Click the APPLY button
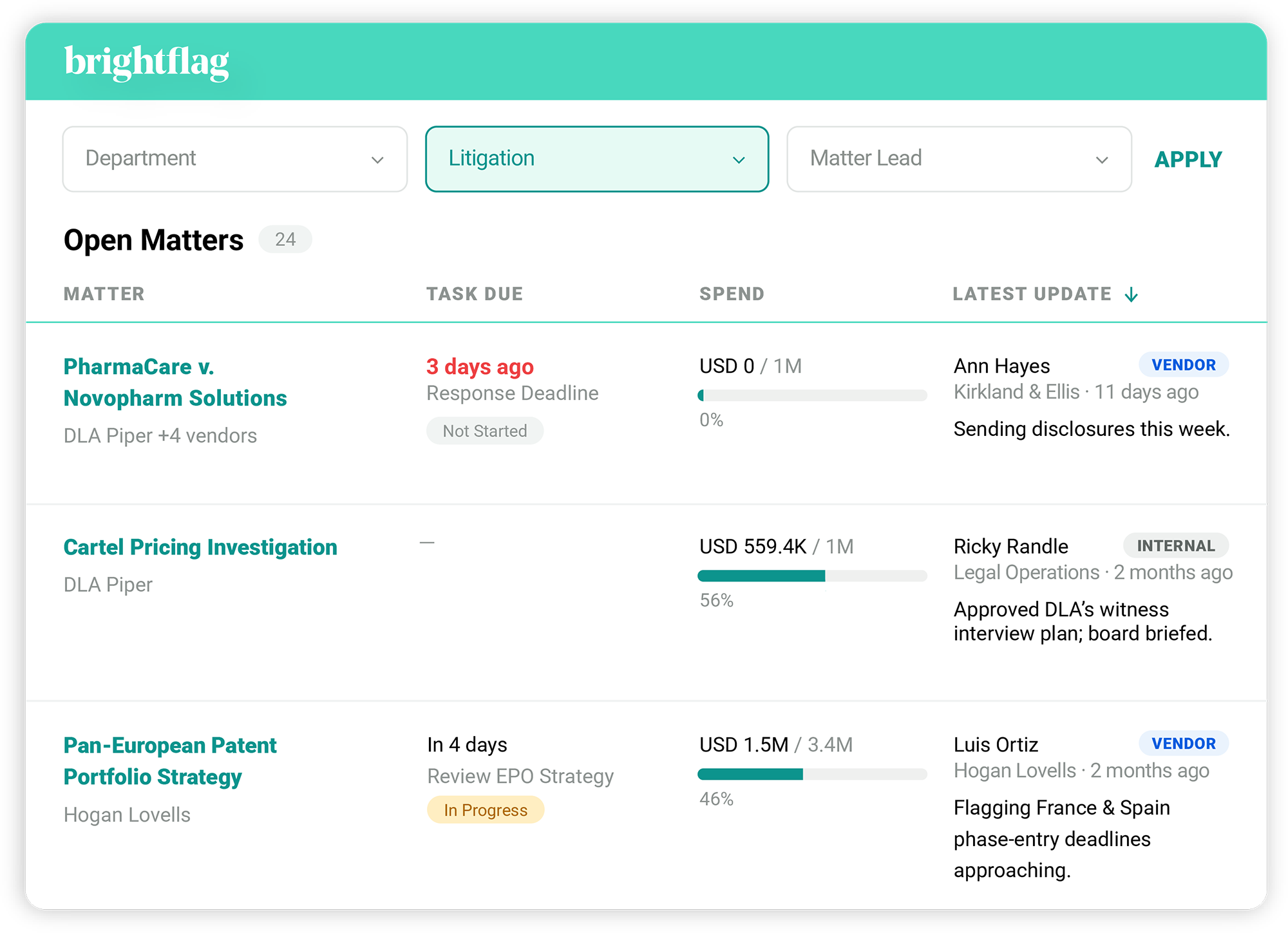 coord(1188,160)
